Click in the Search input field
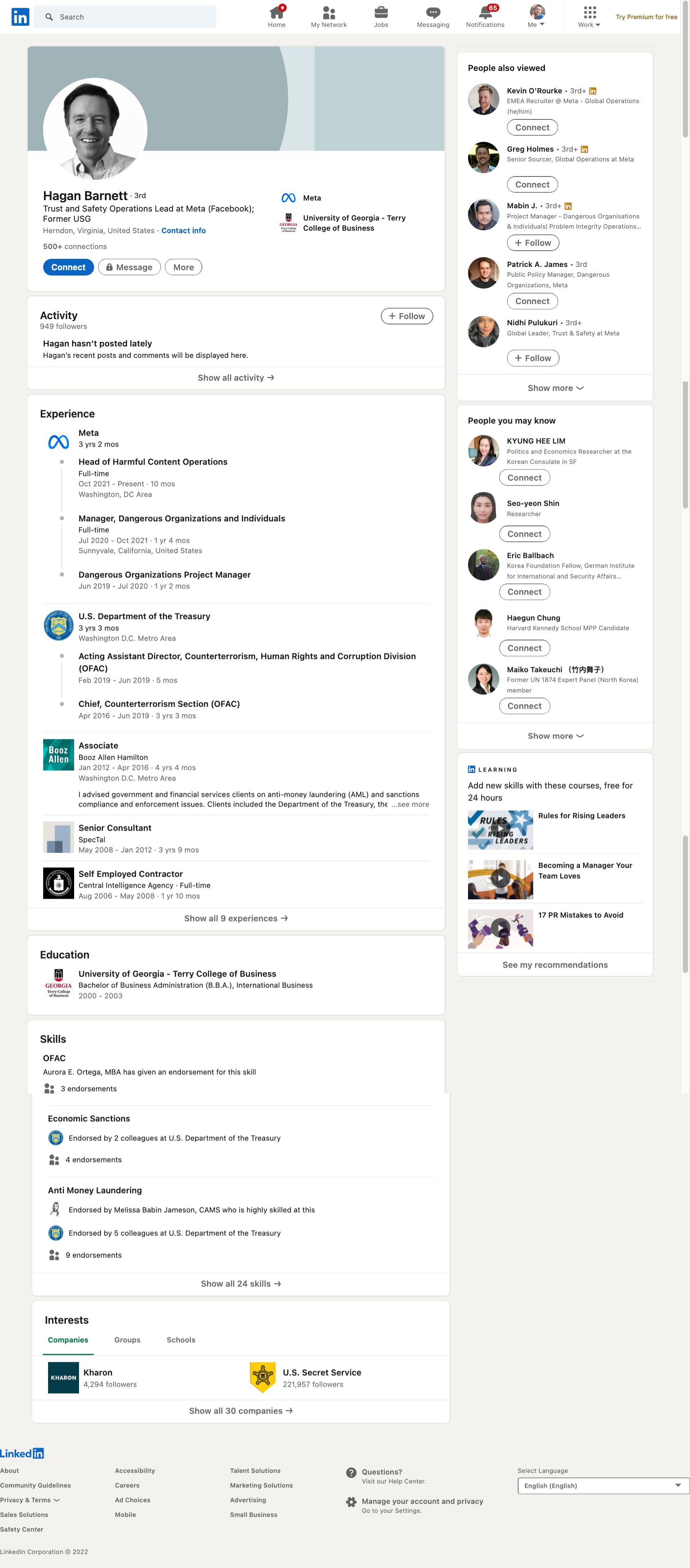The width and height of the screenshot is (690, 1568). click(x=125, y=17)
